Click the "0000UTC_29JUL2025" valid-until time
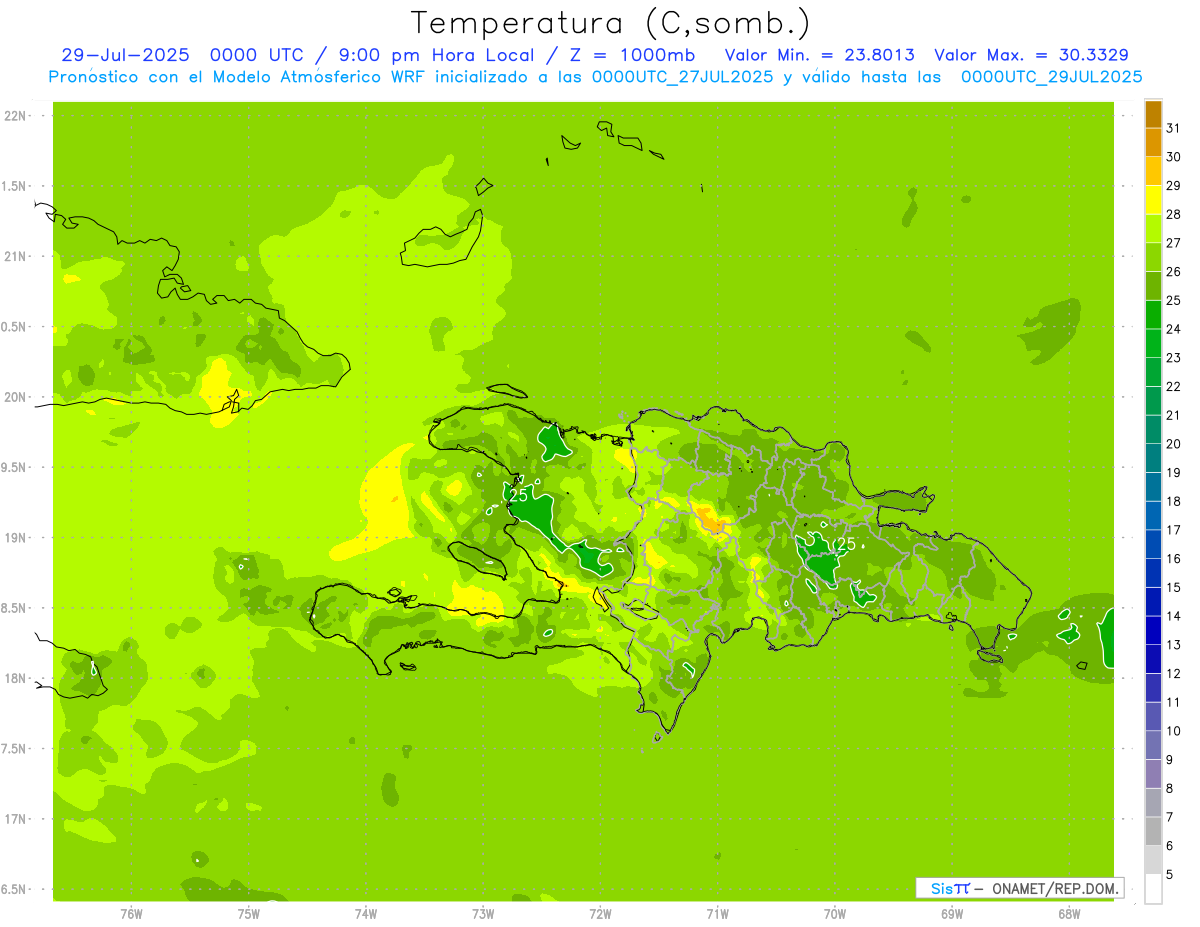The width and height of the screenshot is (1200, 927). click(x=1051, y=77)
